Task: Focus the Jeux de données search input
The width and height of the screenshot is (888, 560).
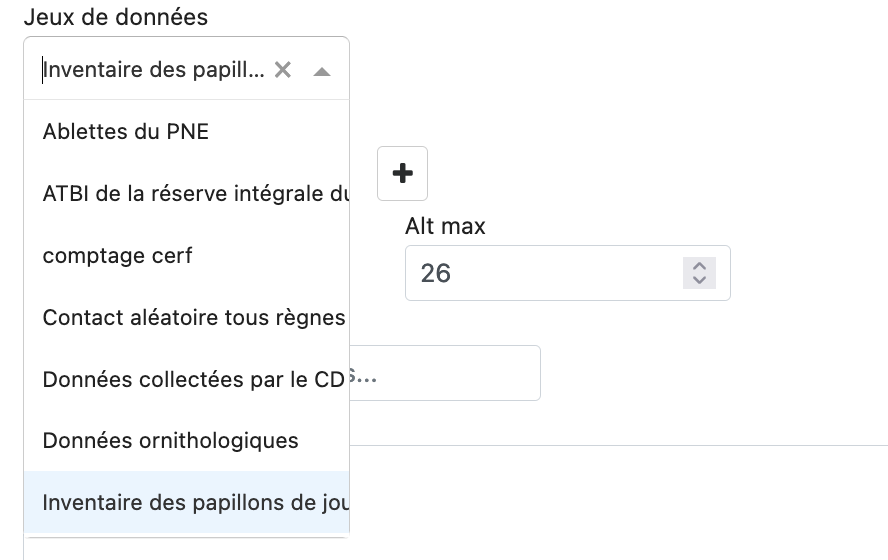Action: [153, 70]
